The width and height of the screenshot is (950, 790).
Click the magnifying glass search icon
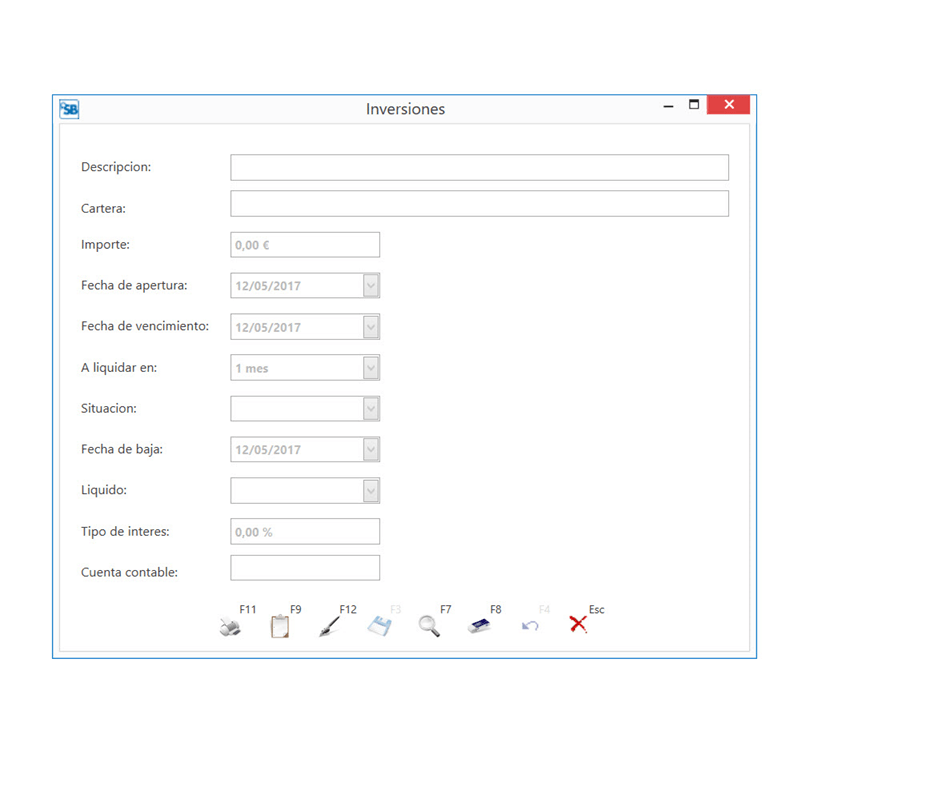[429, 627]
